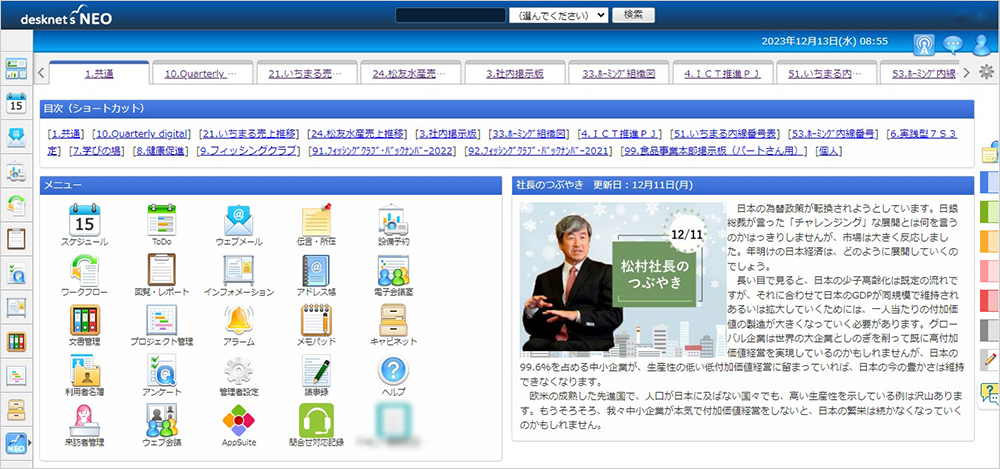Launch ウェブ会議 from the menu
The image size is (1000, 469).
click(161, 425)
